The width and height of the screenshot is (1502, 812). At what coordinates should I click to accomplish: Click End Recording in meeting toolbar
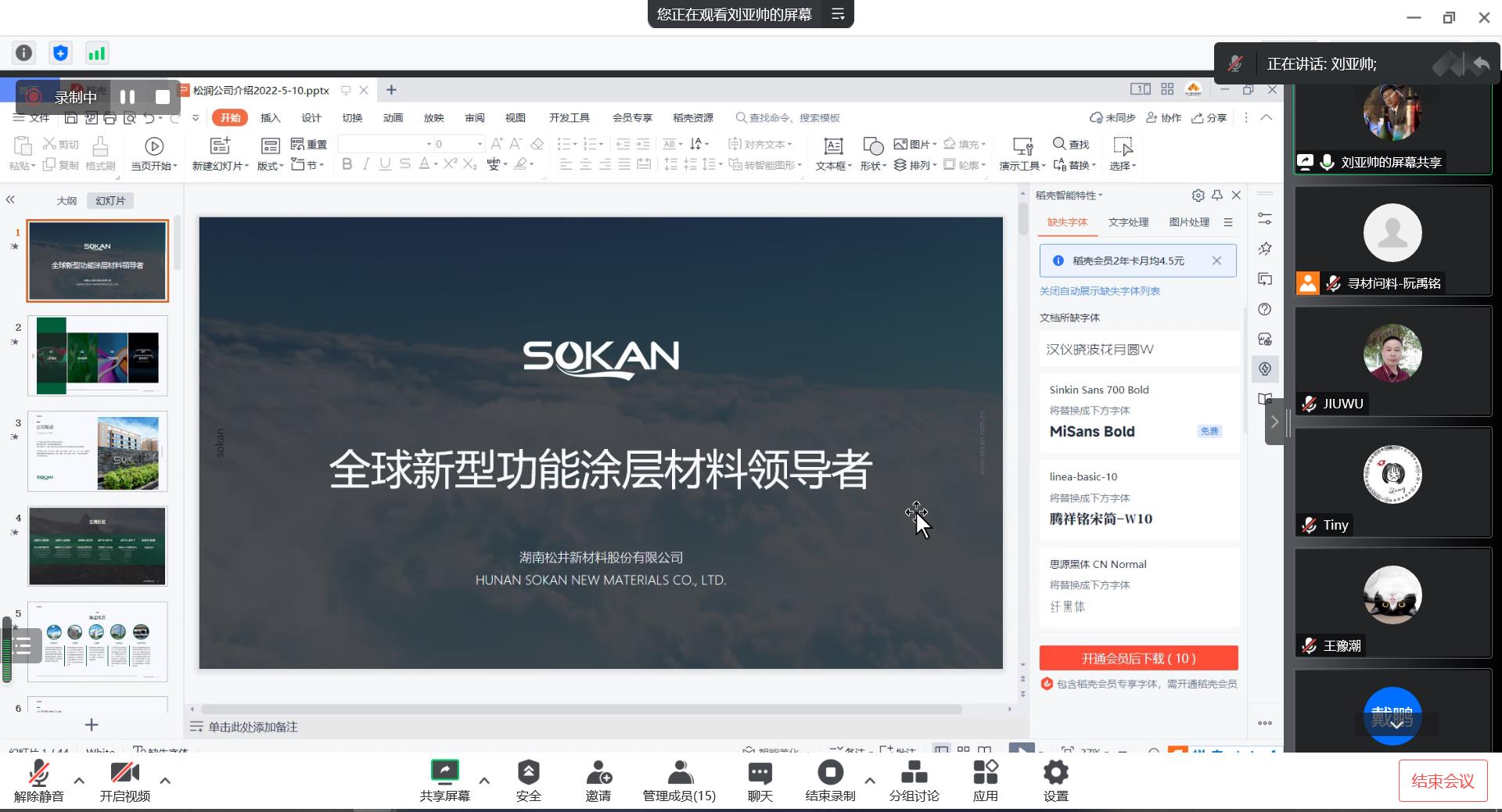(x=830, y=781)
